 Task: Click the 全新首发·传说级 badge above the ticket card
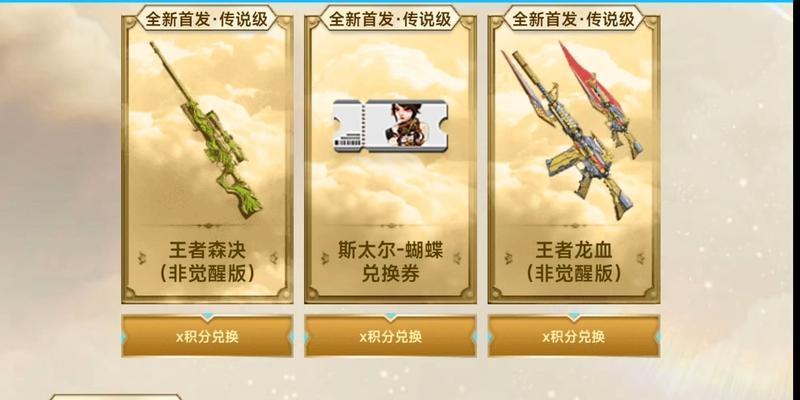[x=390, y=19]
